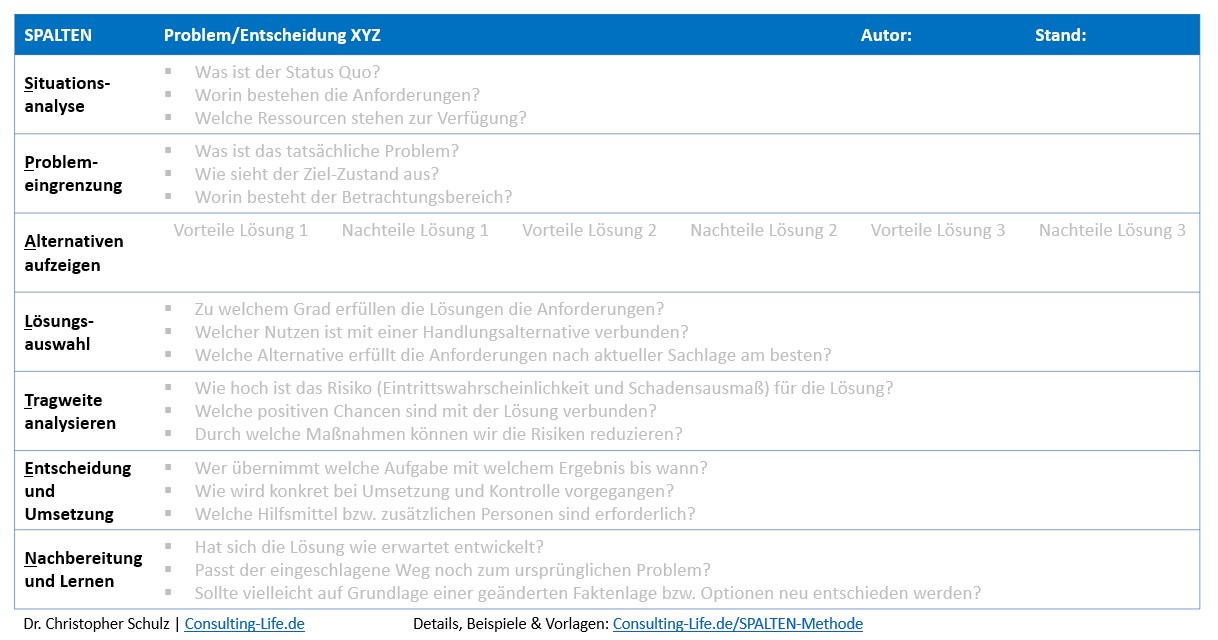
Task: Open the Consulting-Life.de link
Action: [x=244, y=624]
